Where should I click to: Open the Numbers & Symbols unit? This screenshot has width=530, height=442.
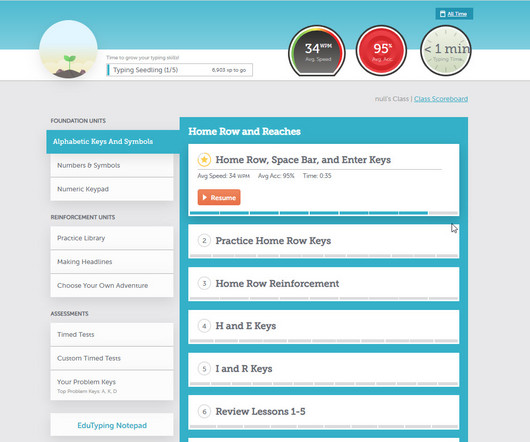tap(112, 166)
